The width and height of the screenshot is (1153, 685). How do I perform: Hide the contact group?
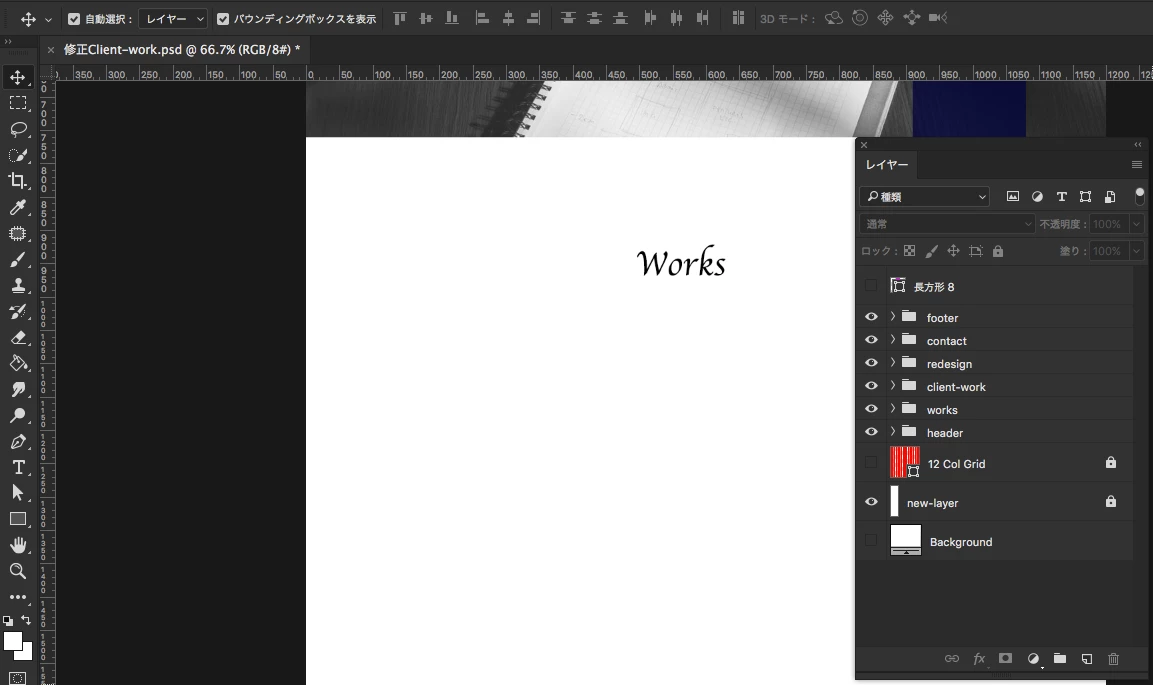pos(871,340)
